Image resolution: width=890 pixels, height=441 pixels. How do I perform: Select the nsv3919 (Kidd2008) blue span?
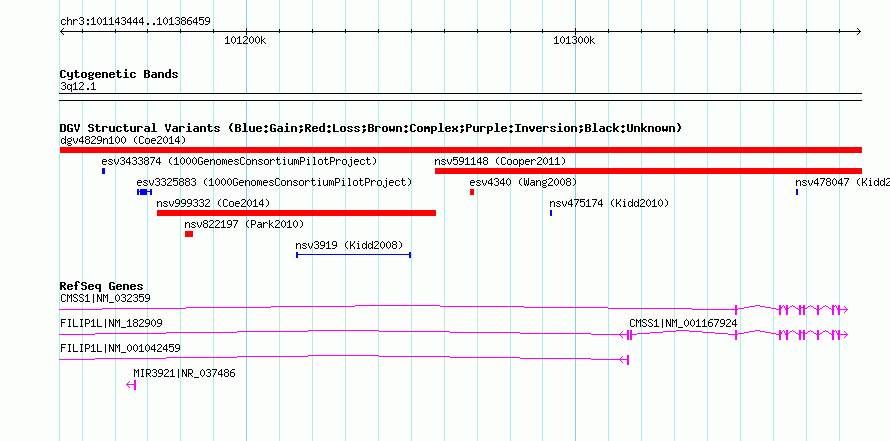pos(353,255)
